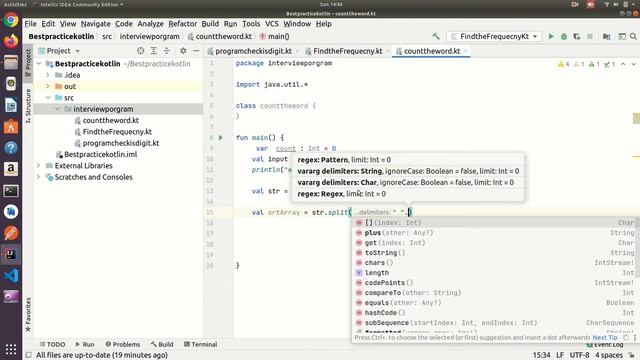Screen dimensions: 640x360
Task: Click the UTF-8 encoding status entry
Action: 579,355
